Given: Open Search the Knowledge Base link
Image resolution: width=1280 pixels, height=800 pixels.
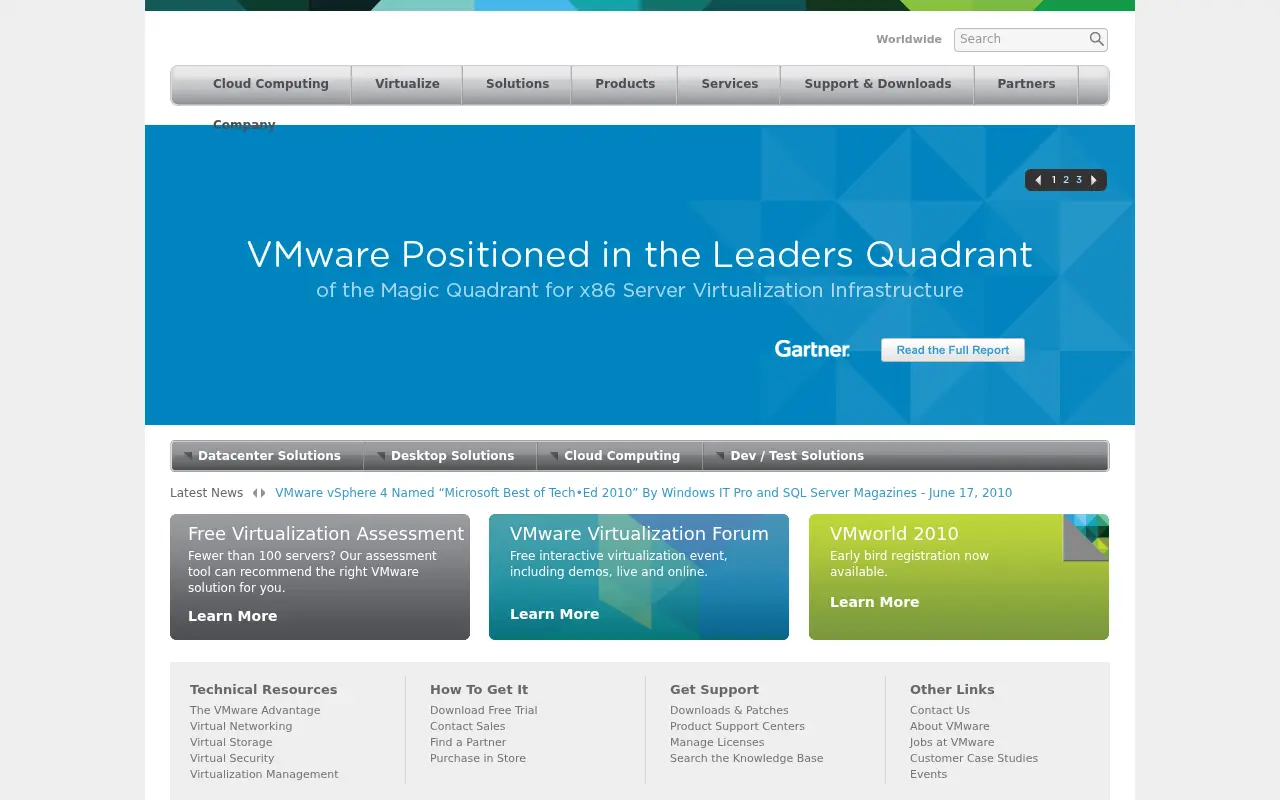Looking at the screenshot, I should pyautogui.click(x=747, y=758).
